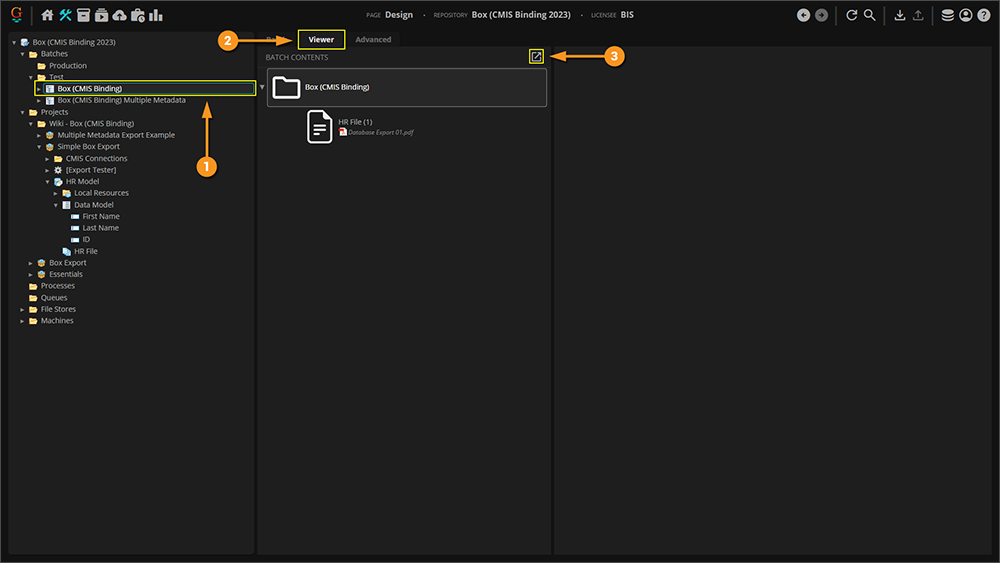Select the Processes folder

coord(57,286)
